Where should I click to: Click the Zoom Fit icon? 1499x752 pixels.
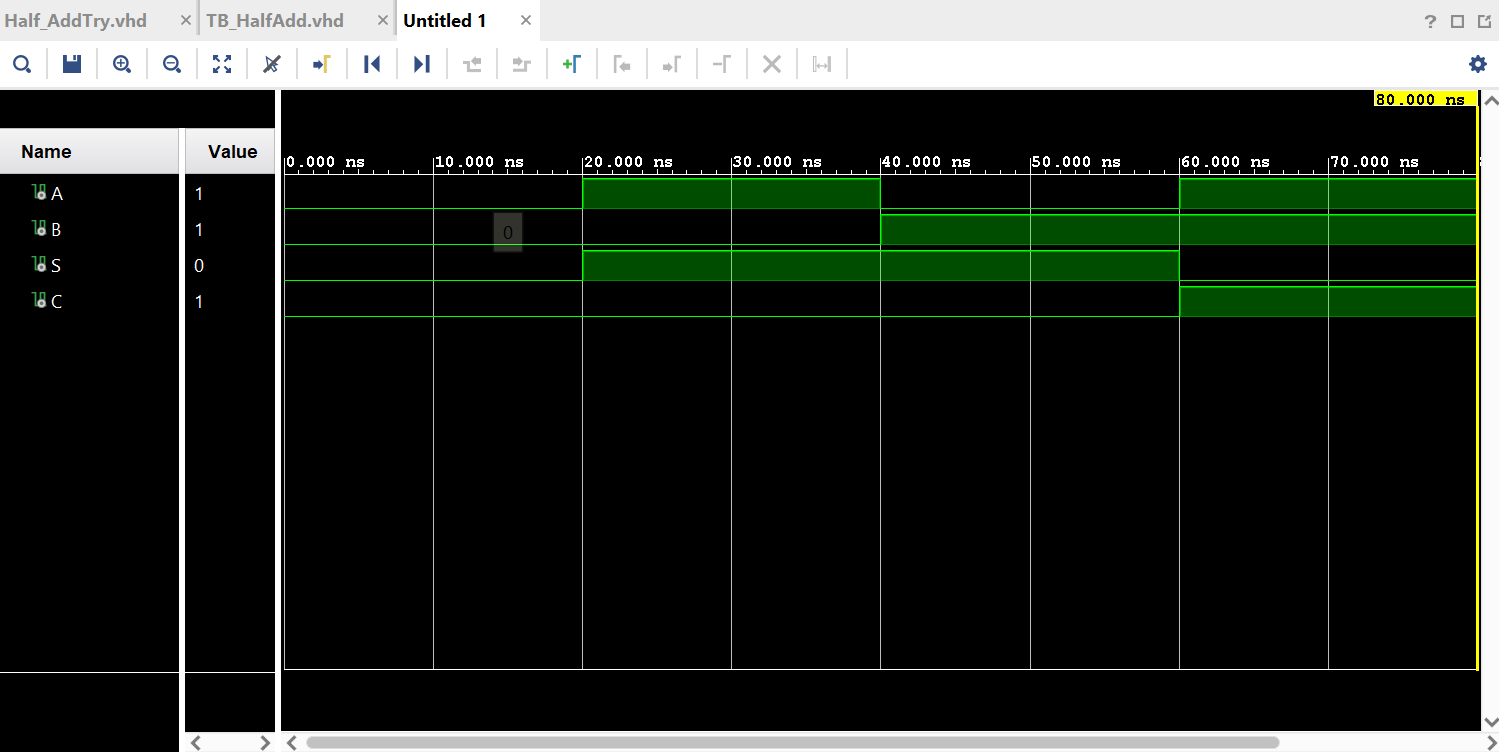tap(222, 64)
